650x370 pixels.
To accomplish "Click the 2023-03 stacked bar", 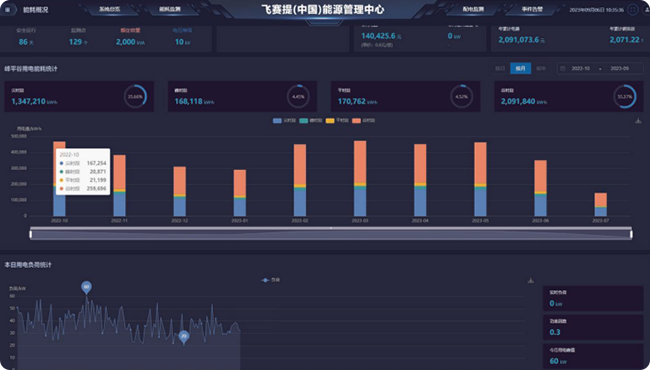I will point(360,178).
